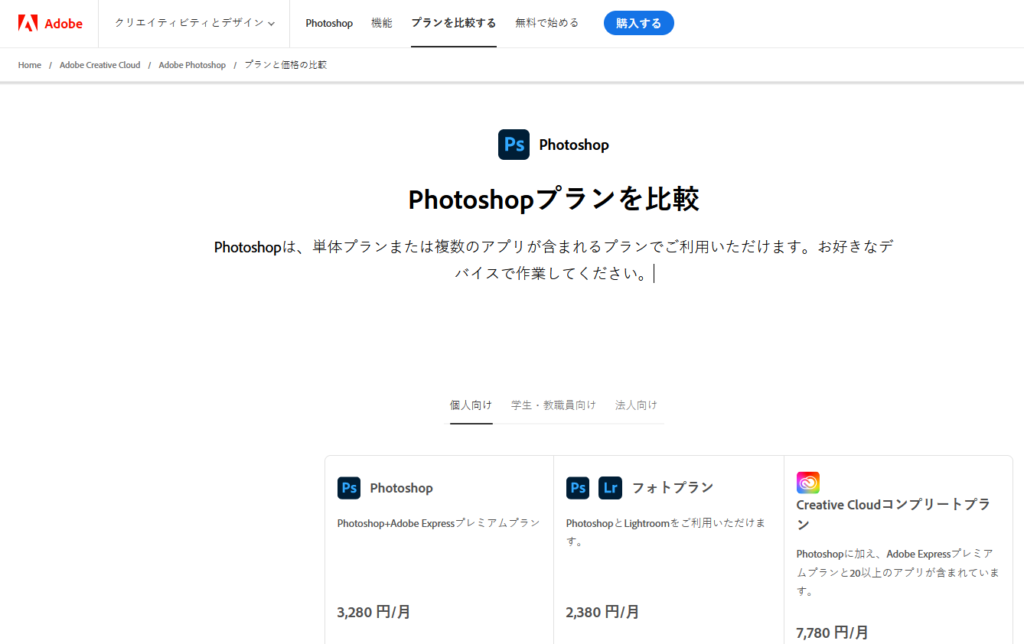The image size is (1024, 644).
Task: Expand the クリエイティビティとデザイン dropdown
Action: [193, 22]
